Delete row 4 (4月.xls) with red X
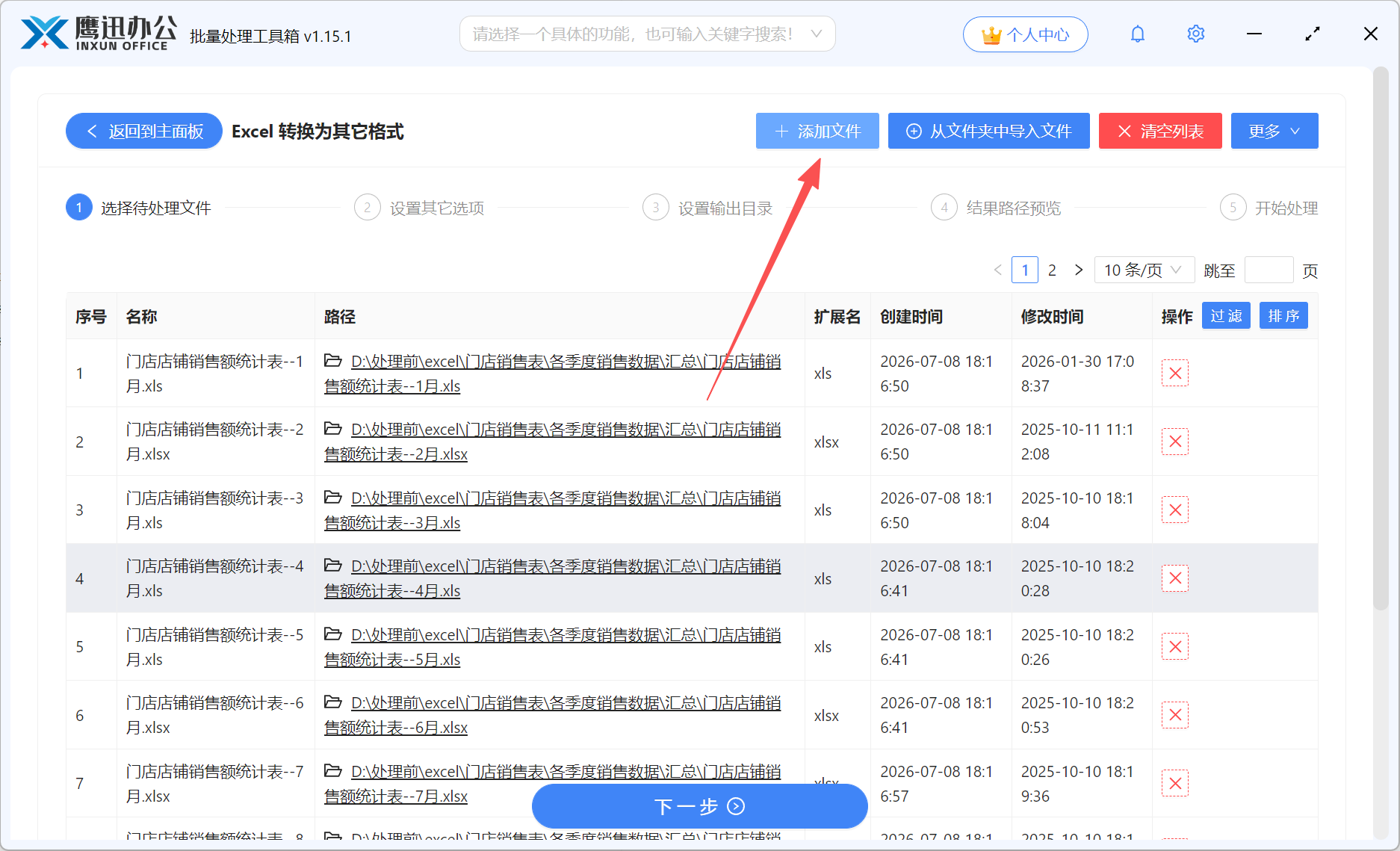The height and width of the screenshot is (851, 1400). [1174, 578]
